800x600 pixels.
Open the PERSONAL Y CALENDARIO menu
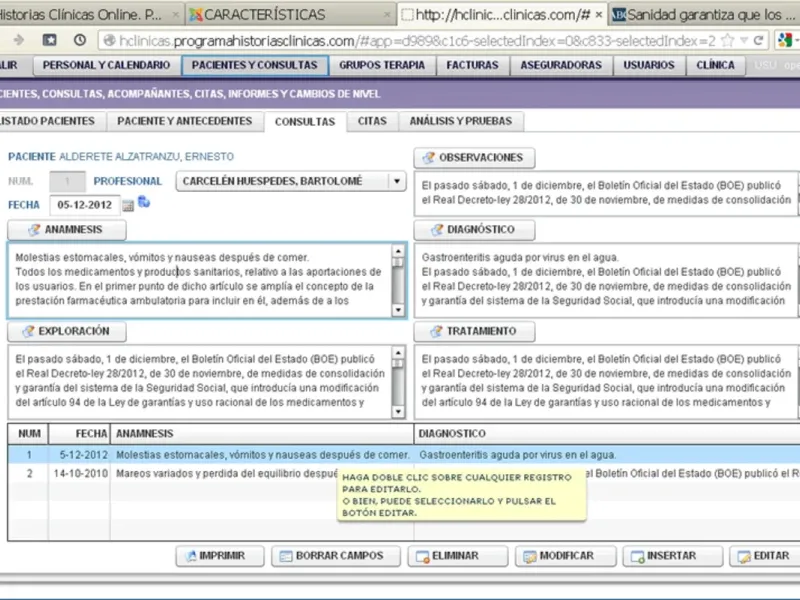(107, 65)
